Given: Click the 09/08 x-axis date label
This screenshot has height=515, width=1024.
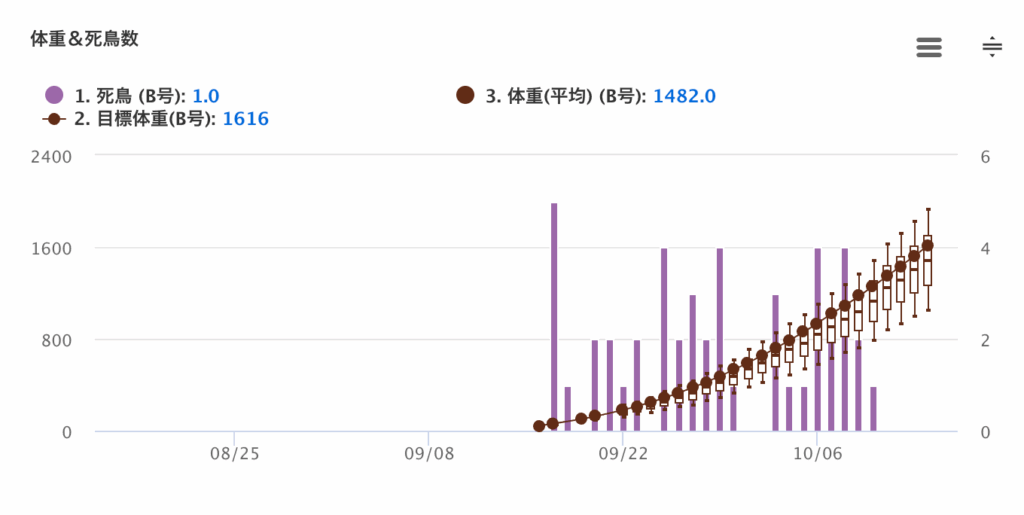Looking at the screenshot, I should coord(429,454).
